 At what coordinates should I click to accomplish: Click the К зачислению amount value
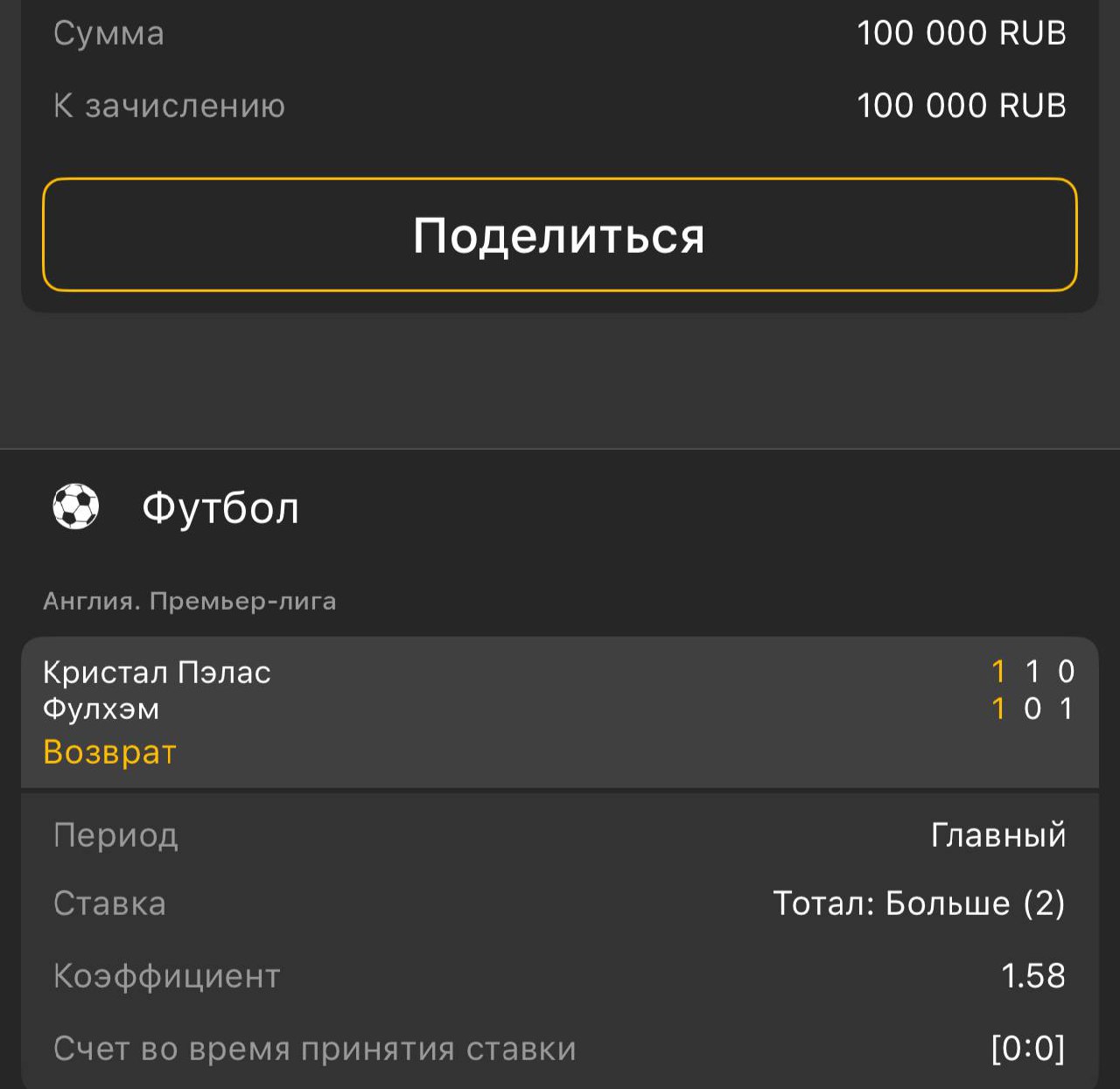[961, 106]
